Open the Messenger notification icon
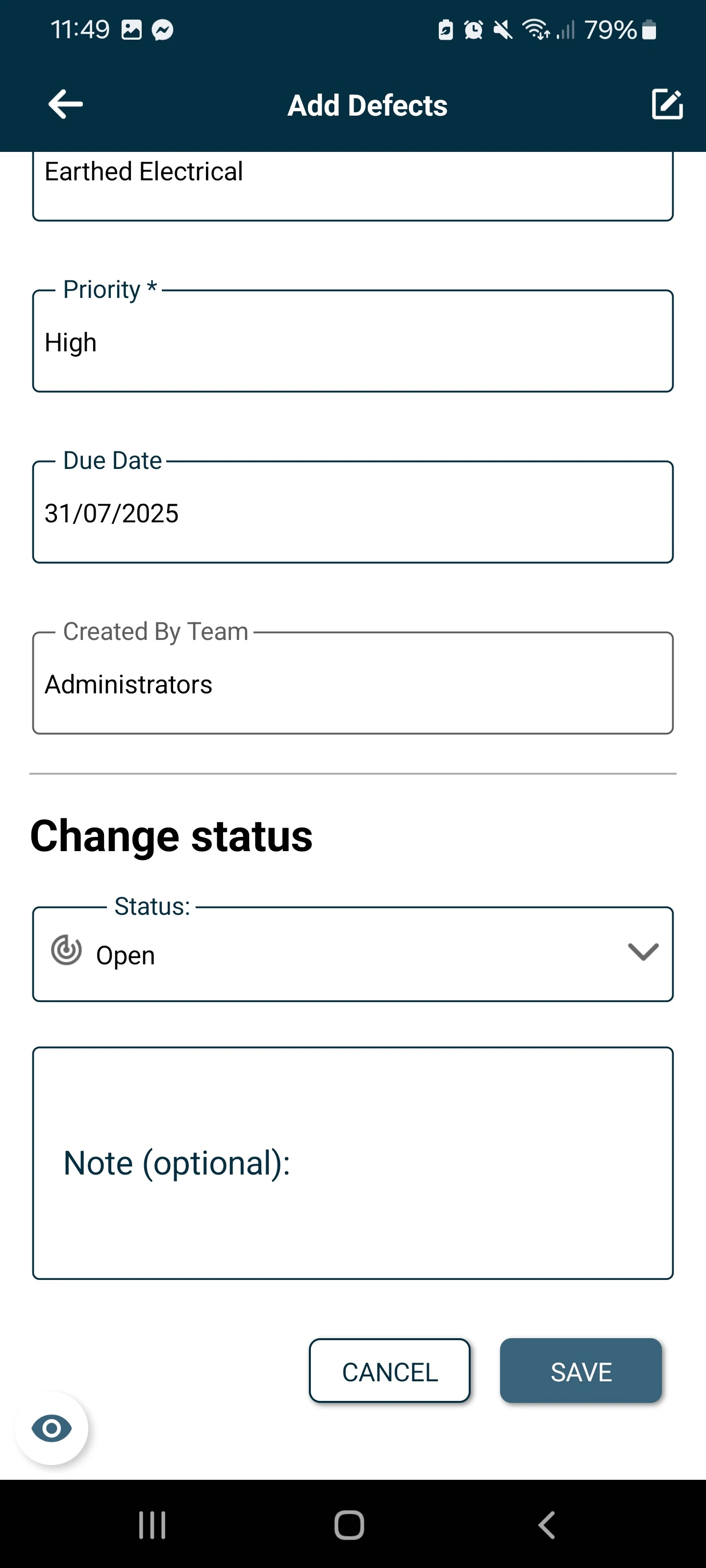706x1568 pixels. pos(163,30)
